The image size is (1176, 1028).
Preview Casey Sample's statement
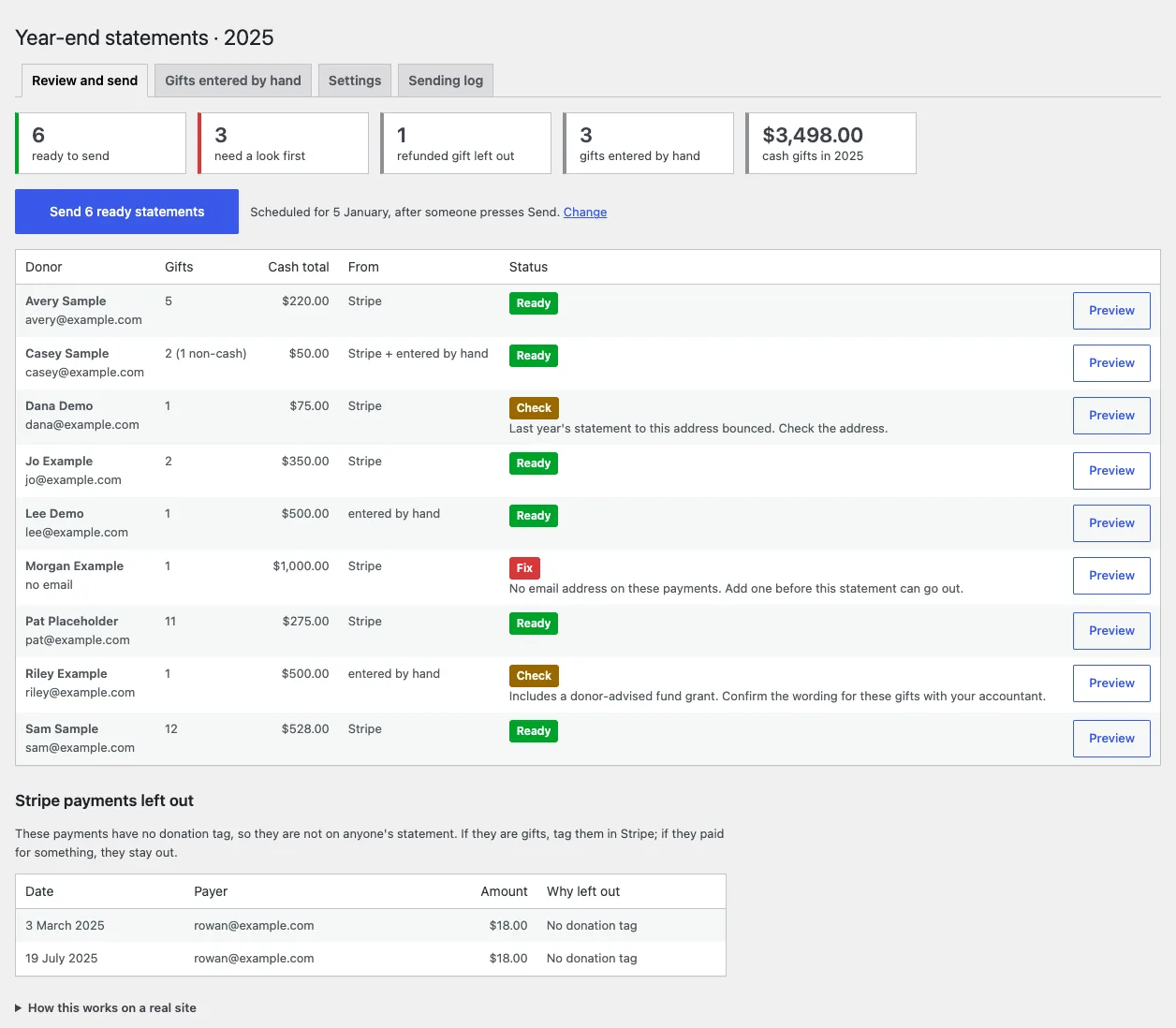[1111, 363]
